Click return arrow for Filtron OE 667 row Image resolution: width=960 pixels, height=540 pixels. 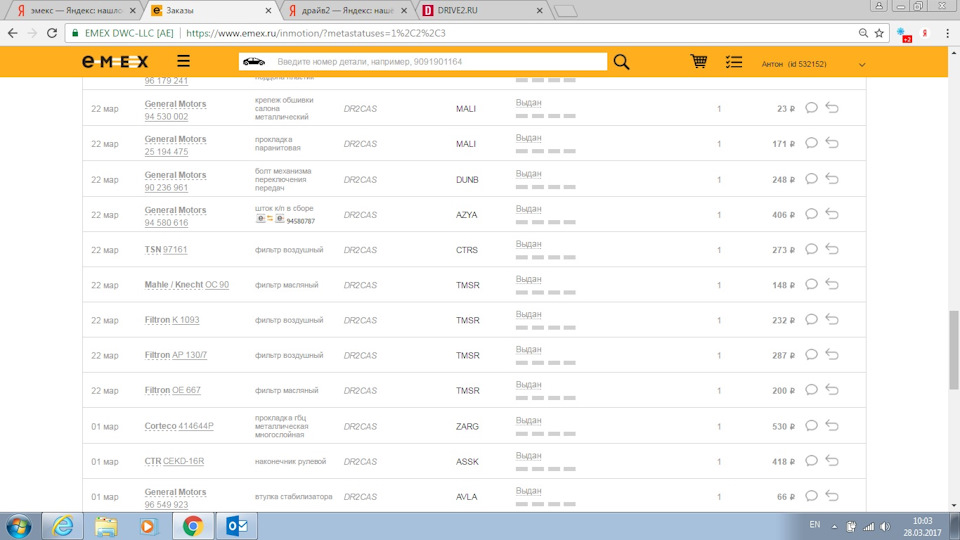point(831,390)
